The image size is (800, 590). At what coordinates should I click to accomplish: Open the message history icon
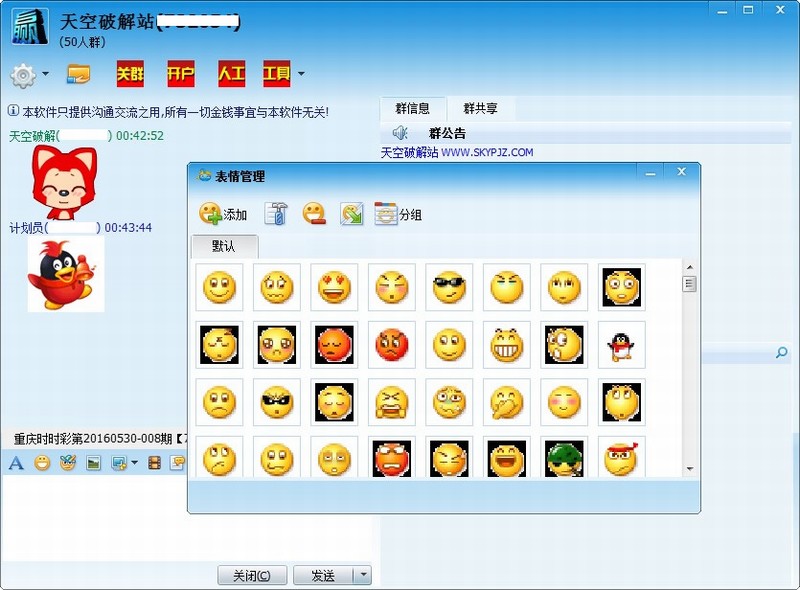[x=176, y=461]
